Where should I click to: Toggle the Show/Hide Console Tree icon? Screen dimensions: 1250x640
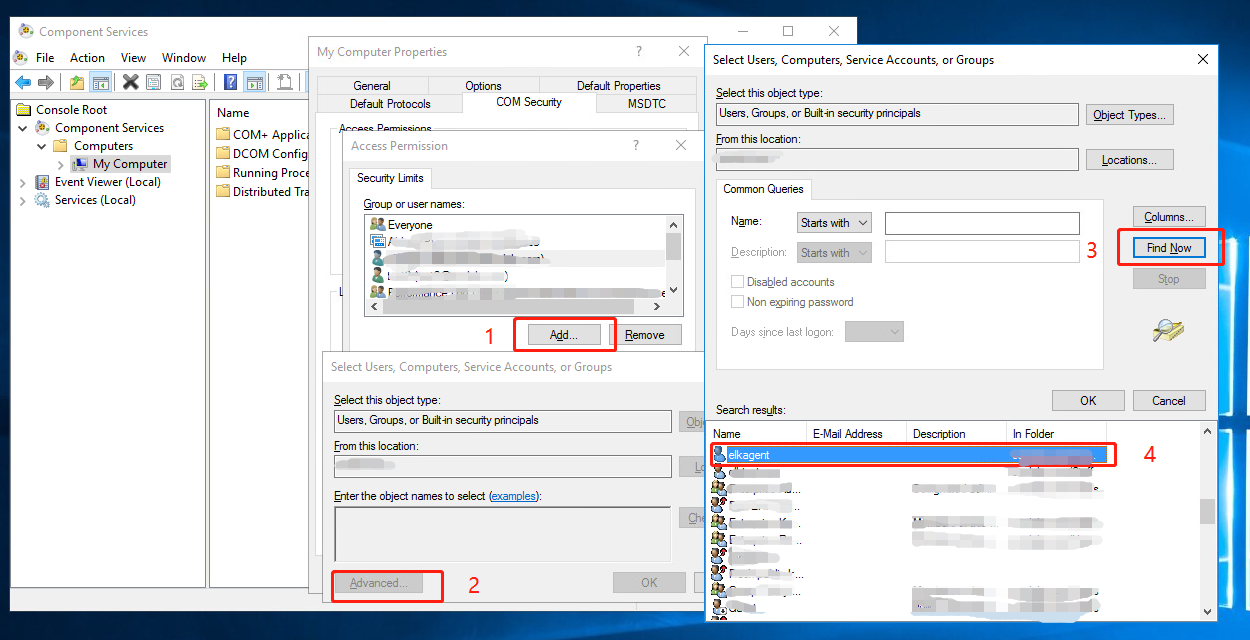tap(100, 81)
